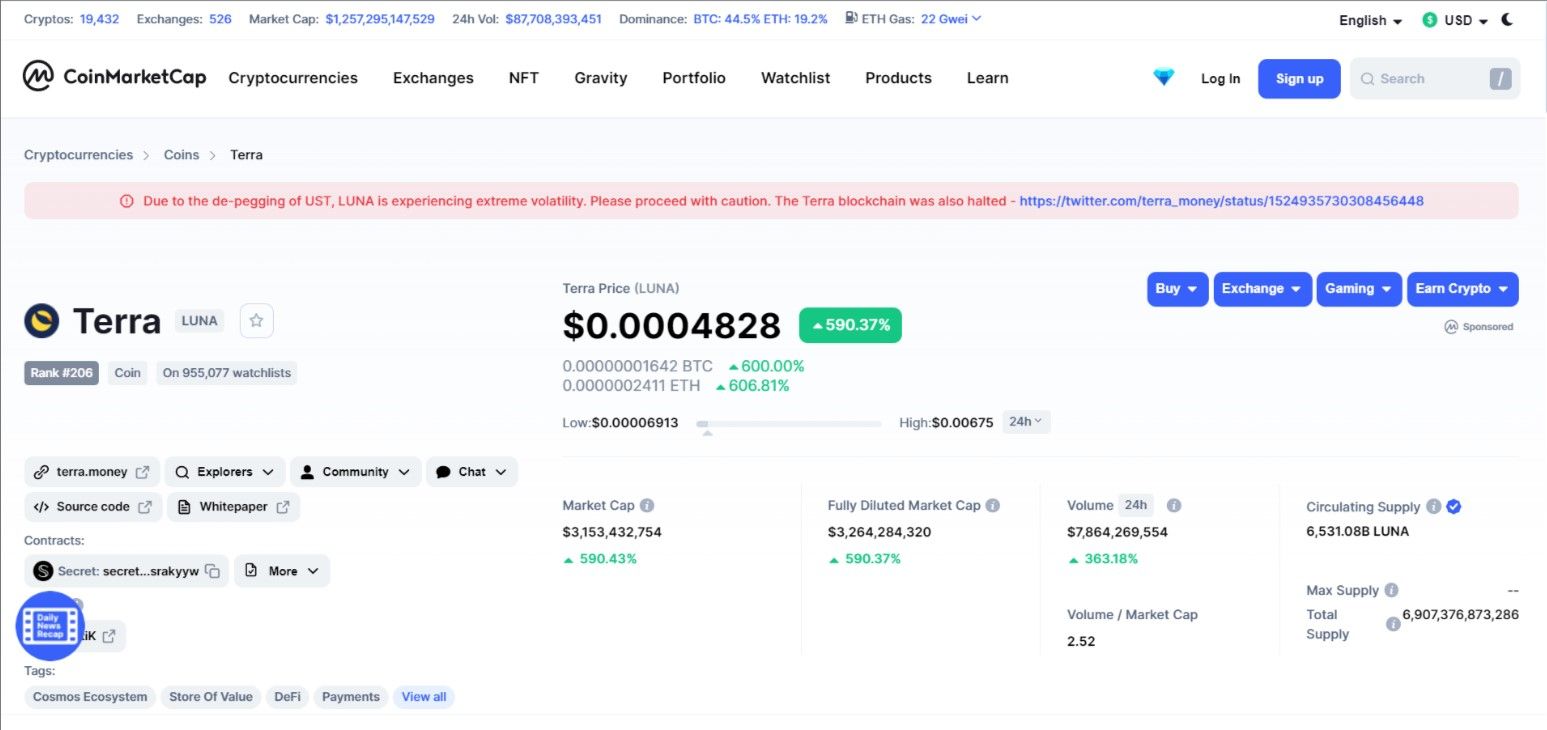1547x730 pixels.
Task: Toggle dark mode moon icon
Action: pyautogui.click(x=1508, y=20)
